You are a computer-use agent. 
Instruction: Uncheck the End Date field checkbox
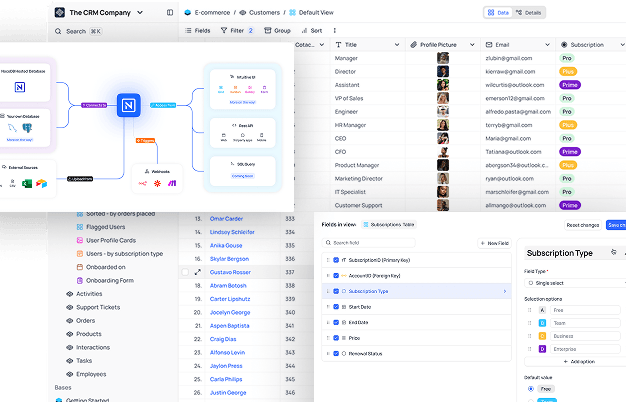[x=336, y=323]
